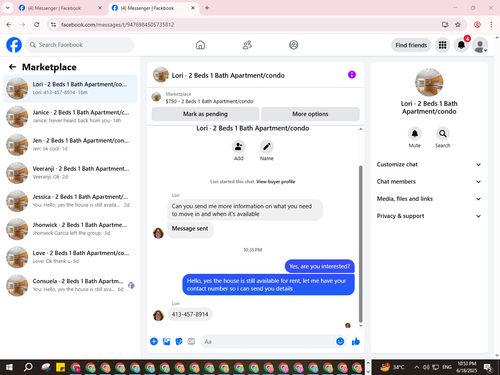
Task: Open the Facebook logo home link
Action: pyautogui.click(x=14, y=45)
